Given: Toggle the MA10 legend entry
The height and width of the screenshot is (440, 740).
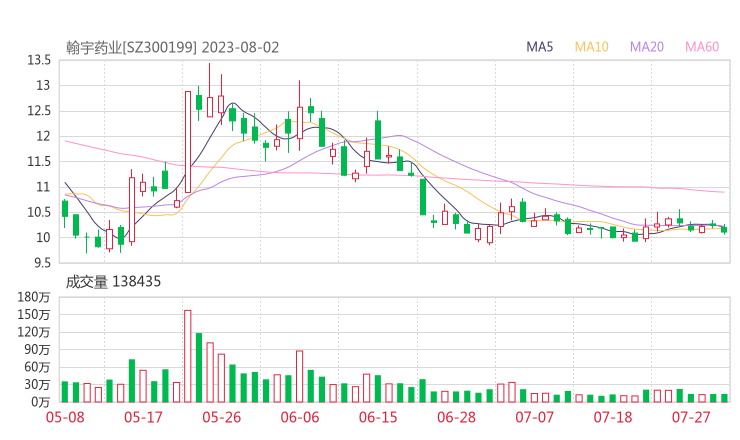Looking at the screenshot, I should [591, 47].
